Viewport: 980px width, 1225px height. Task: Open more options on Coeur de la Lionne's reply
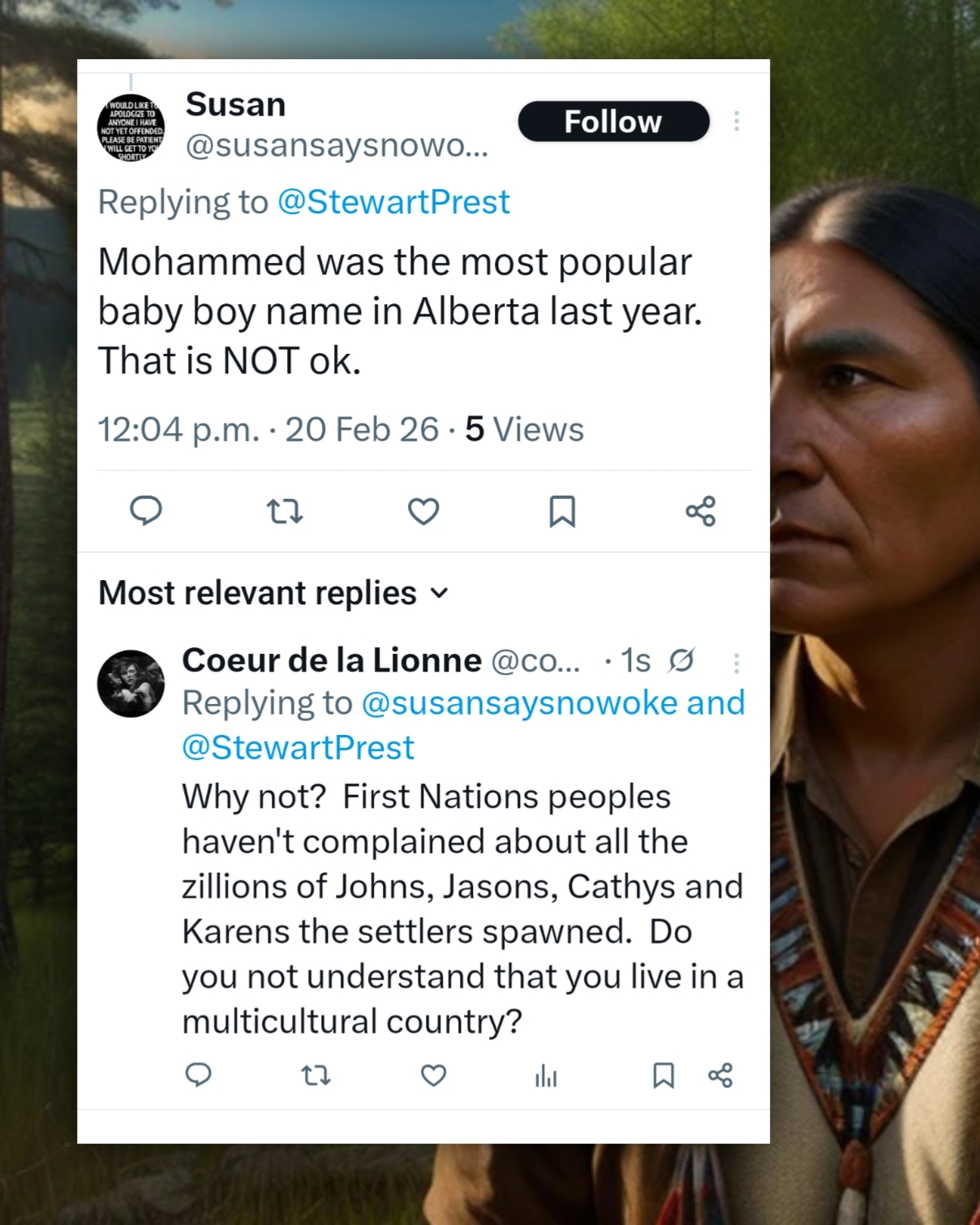click(x=737, y=664)
